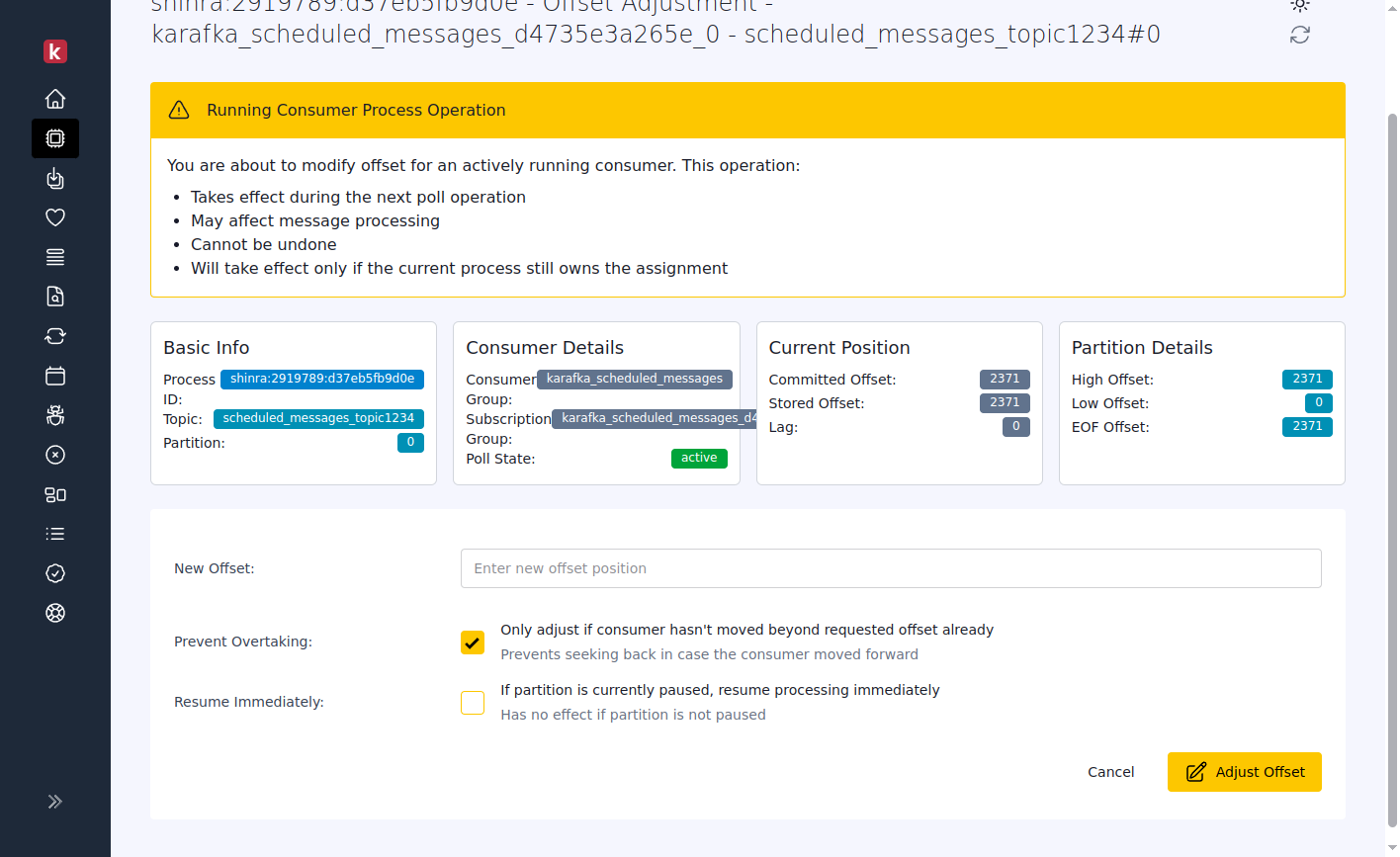Click the scheduled_messages_topic1234 topic badge
Image resolution: width=1400 pixels, height=857 pixels.
318,418
